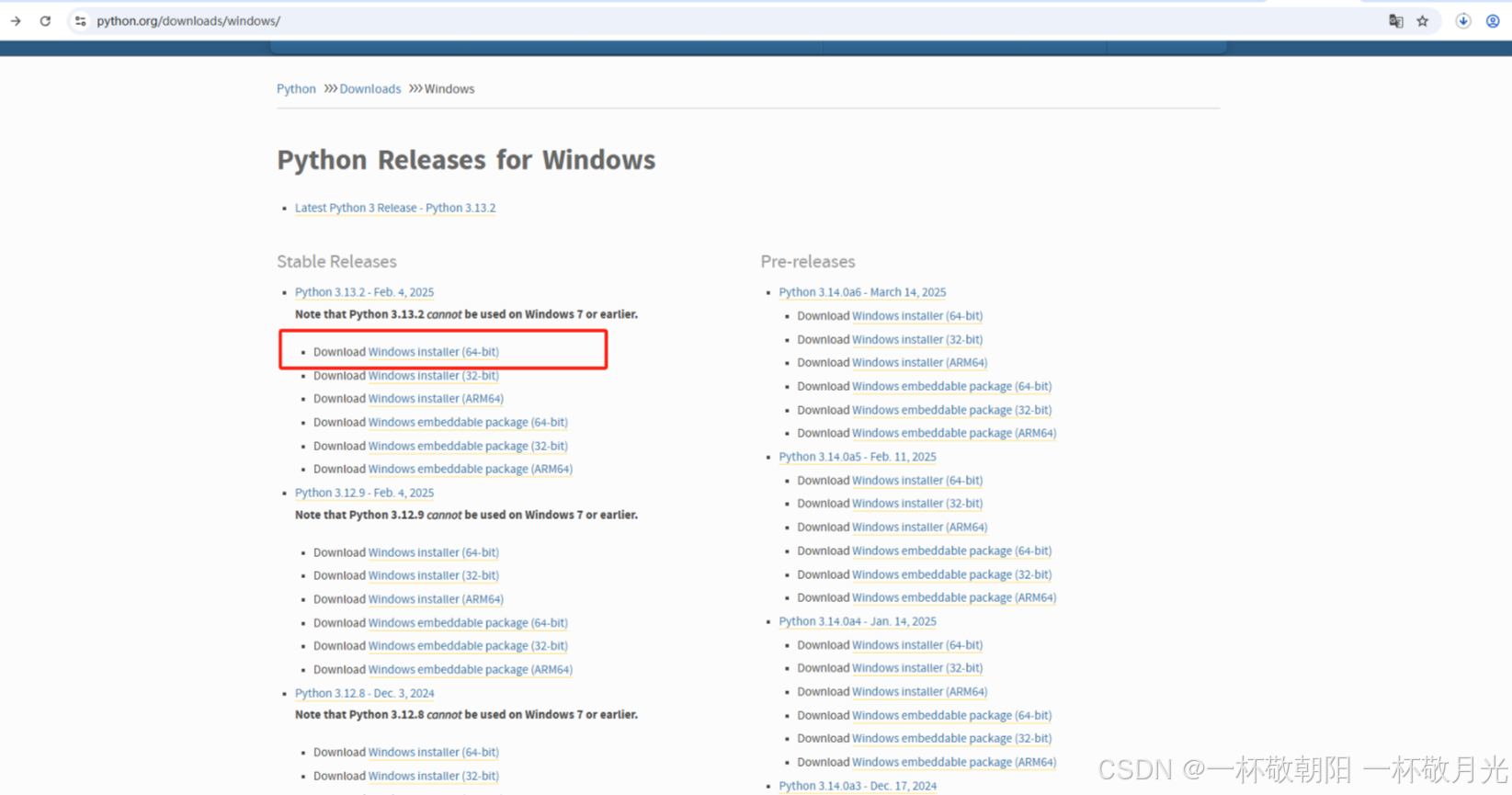
Task: Download Python 3.14.0a5 Windows installer (32-bit)
Action: coord(917,504)
